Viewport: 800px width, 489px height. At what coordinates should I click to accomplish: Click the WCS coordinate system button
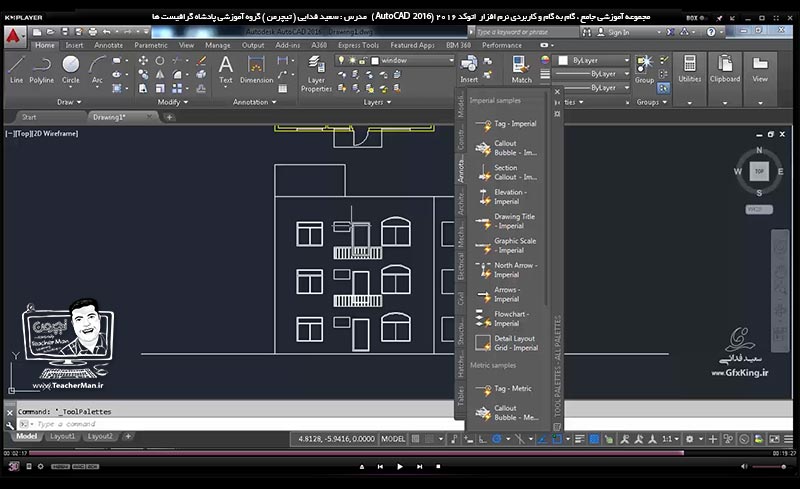coord(759,209)
